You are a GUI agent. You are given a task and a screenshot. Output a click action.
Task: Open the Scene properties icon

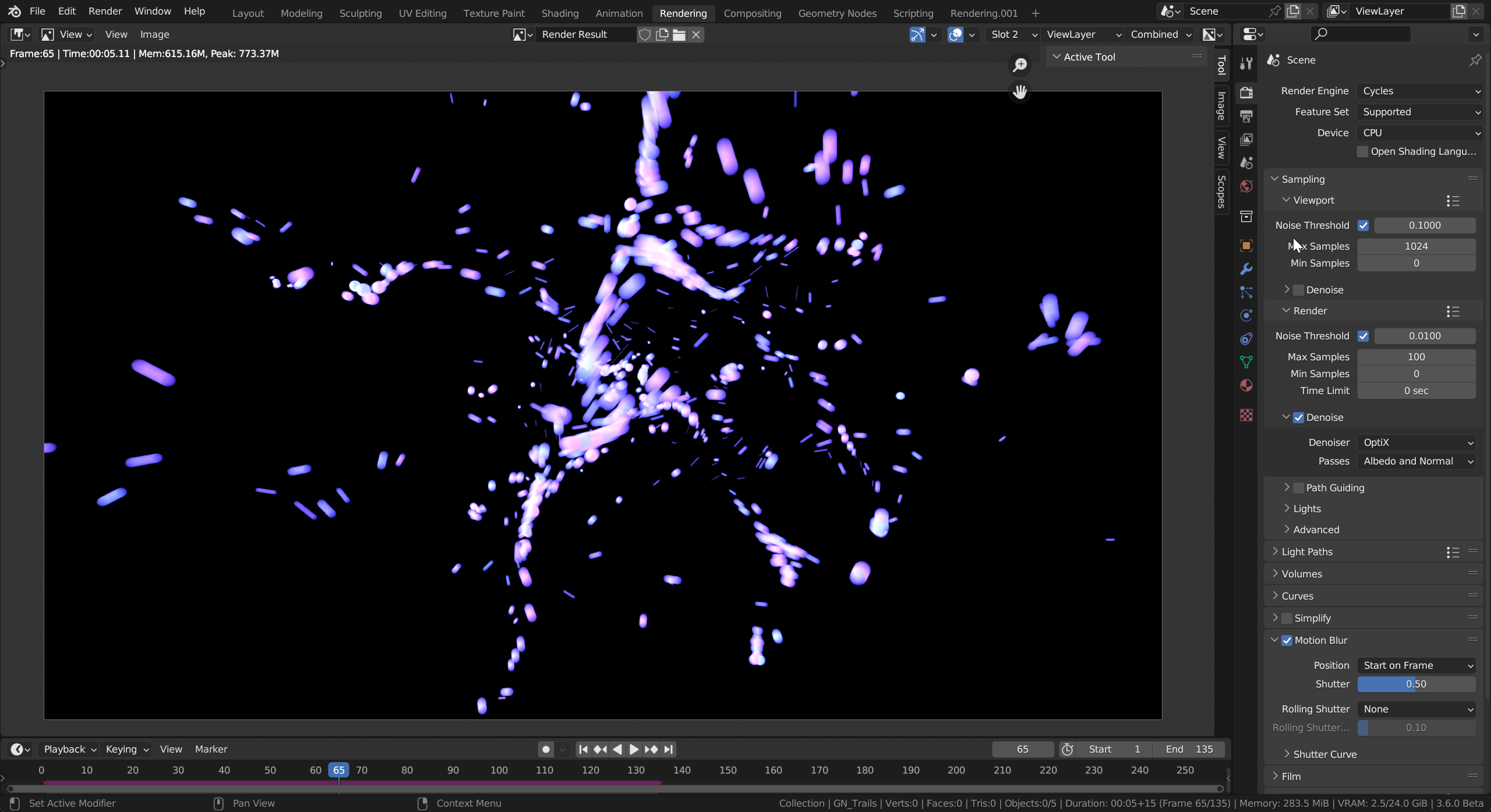(x=1246, y=163)
